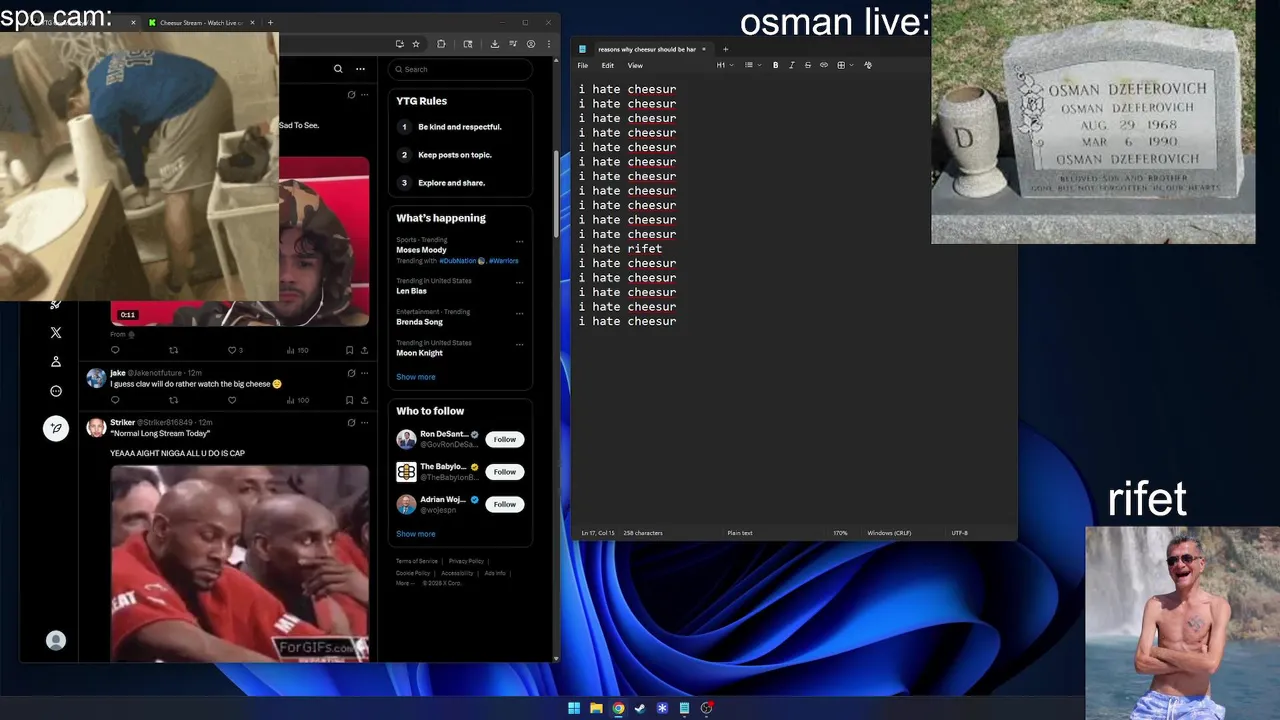Open Chrome extensions puzzle icon
Image resolution: width=1280 pixels, height=720 pixels.
tap(441, 44)
